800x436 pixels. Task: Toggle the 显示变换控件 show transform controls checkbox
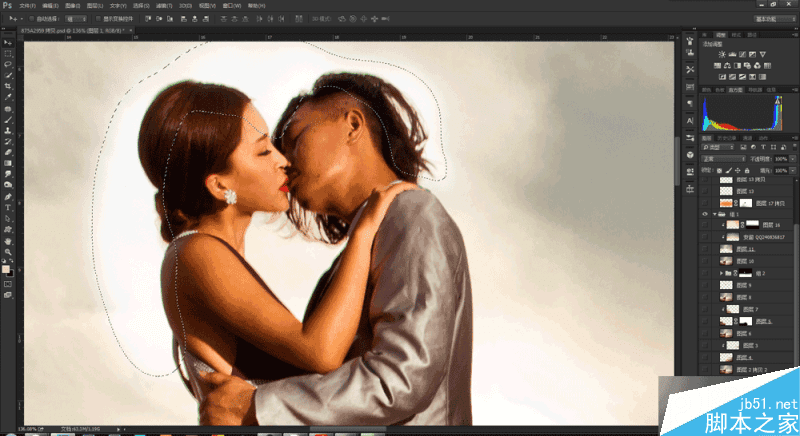(x=98, y=19)
